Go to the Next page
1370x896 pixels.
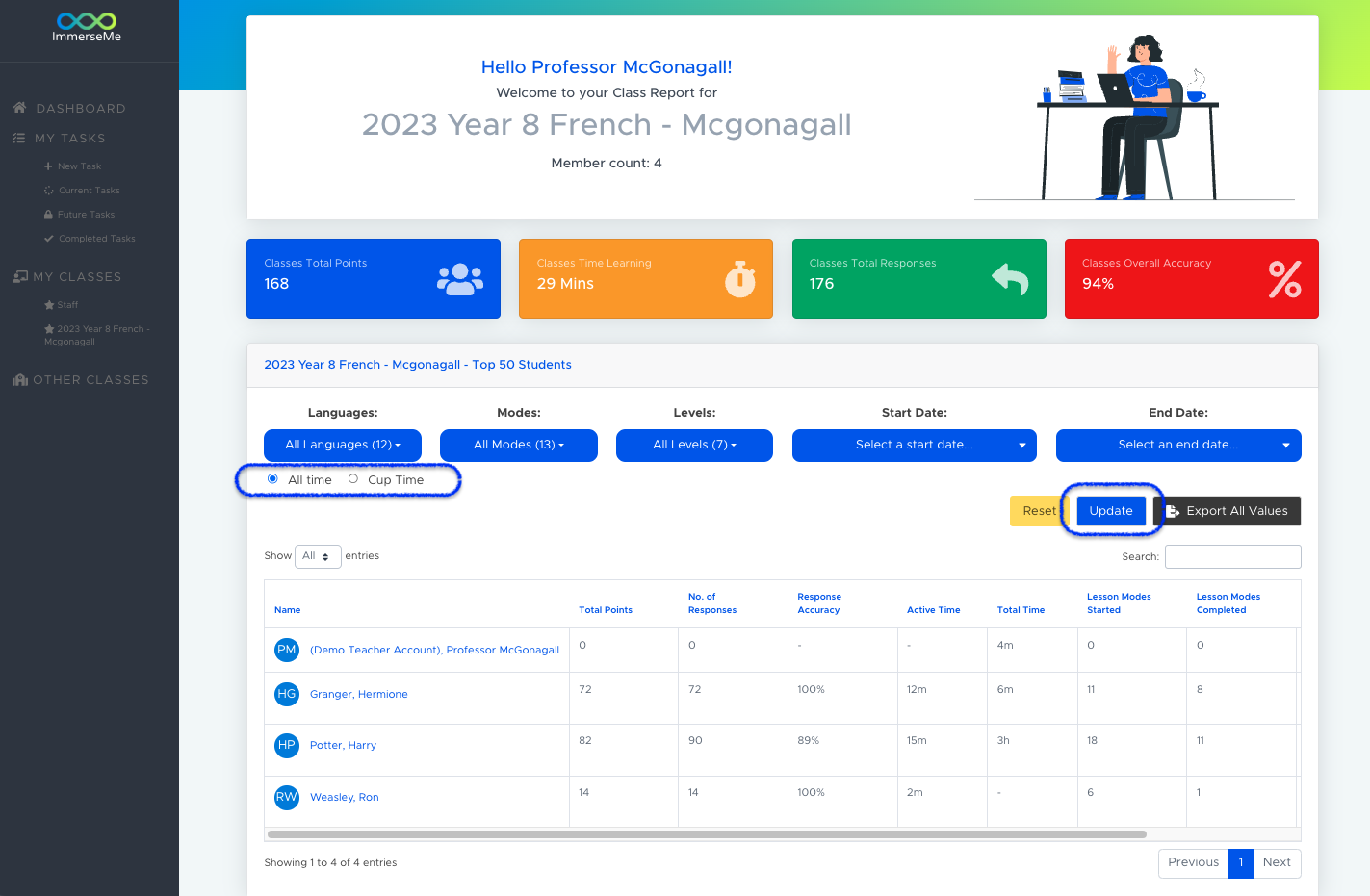(x=1277, y=862)
